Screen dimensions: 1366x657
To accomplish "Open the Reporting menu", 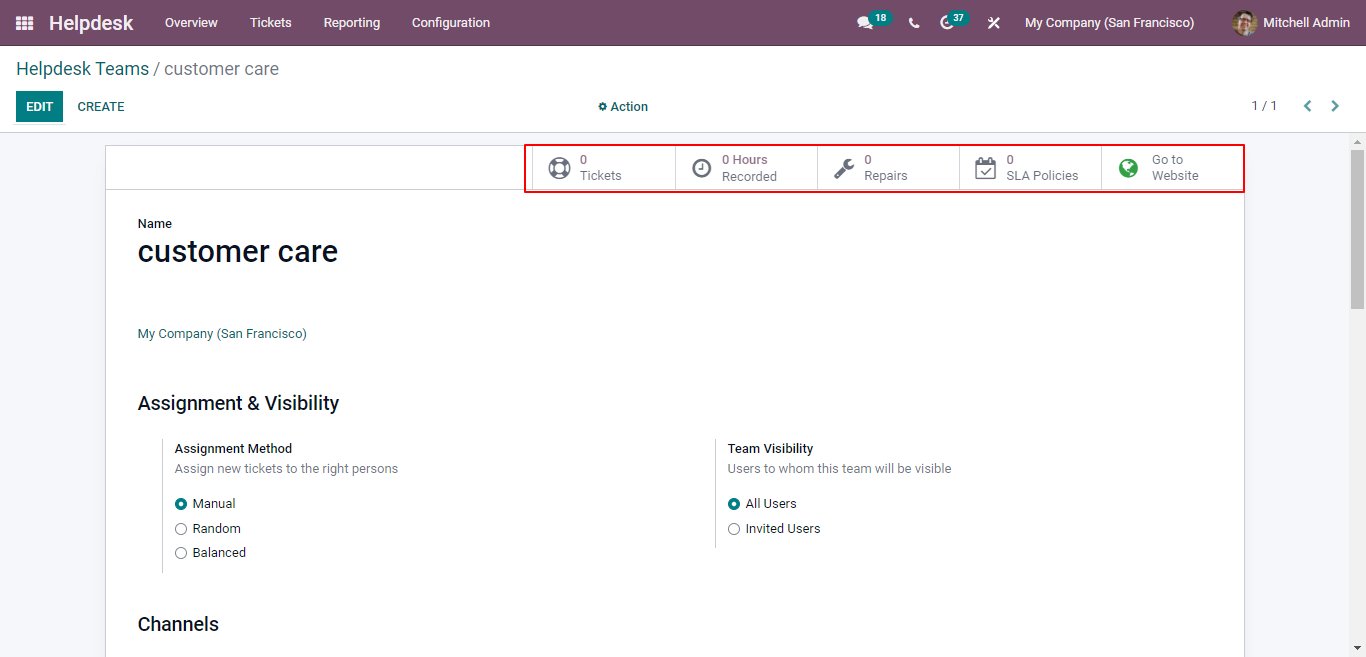I will click(x=352, y=22).
